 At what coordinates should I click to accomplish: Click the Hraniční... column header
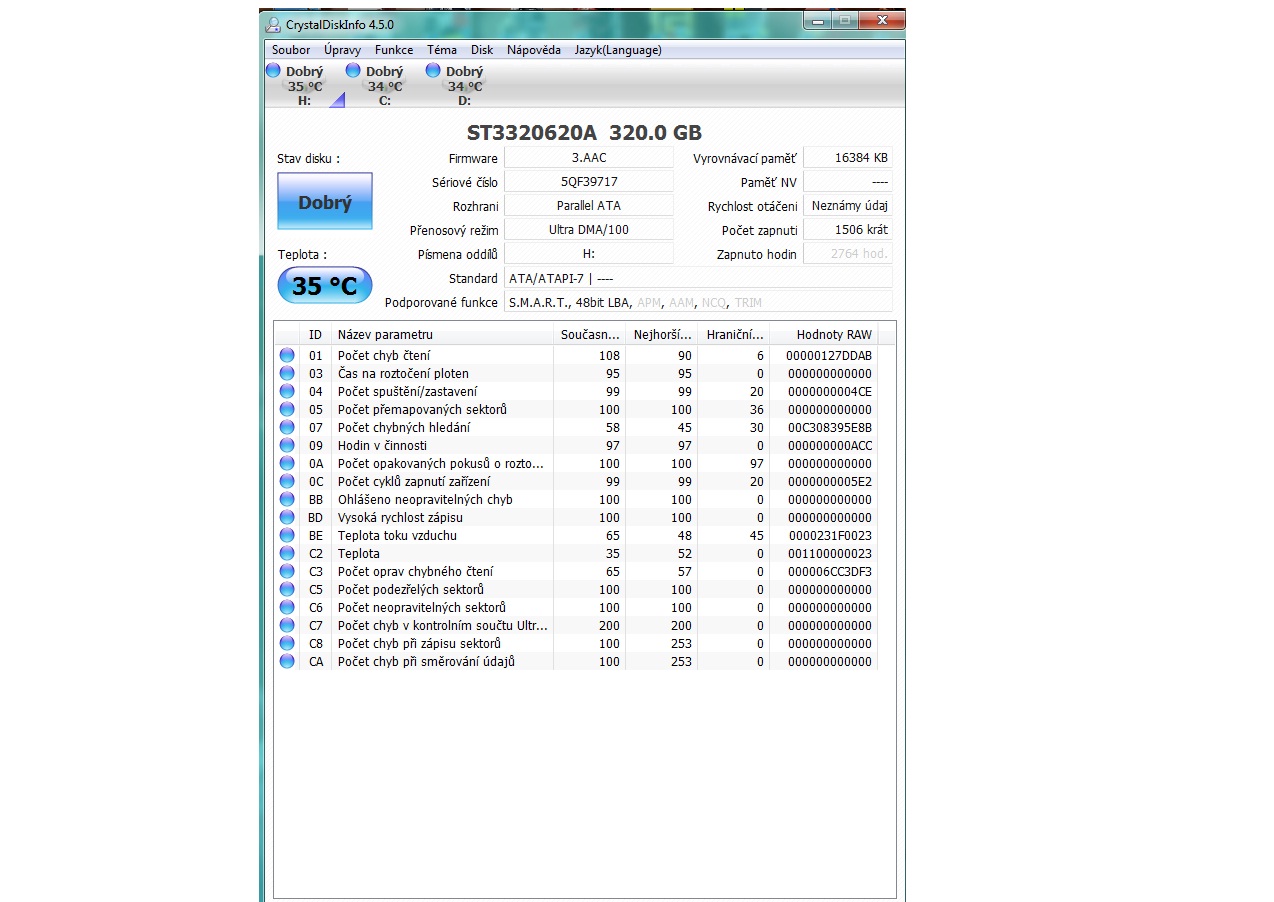(x=734, y=335)
